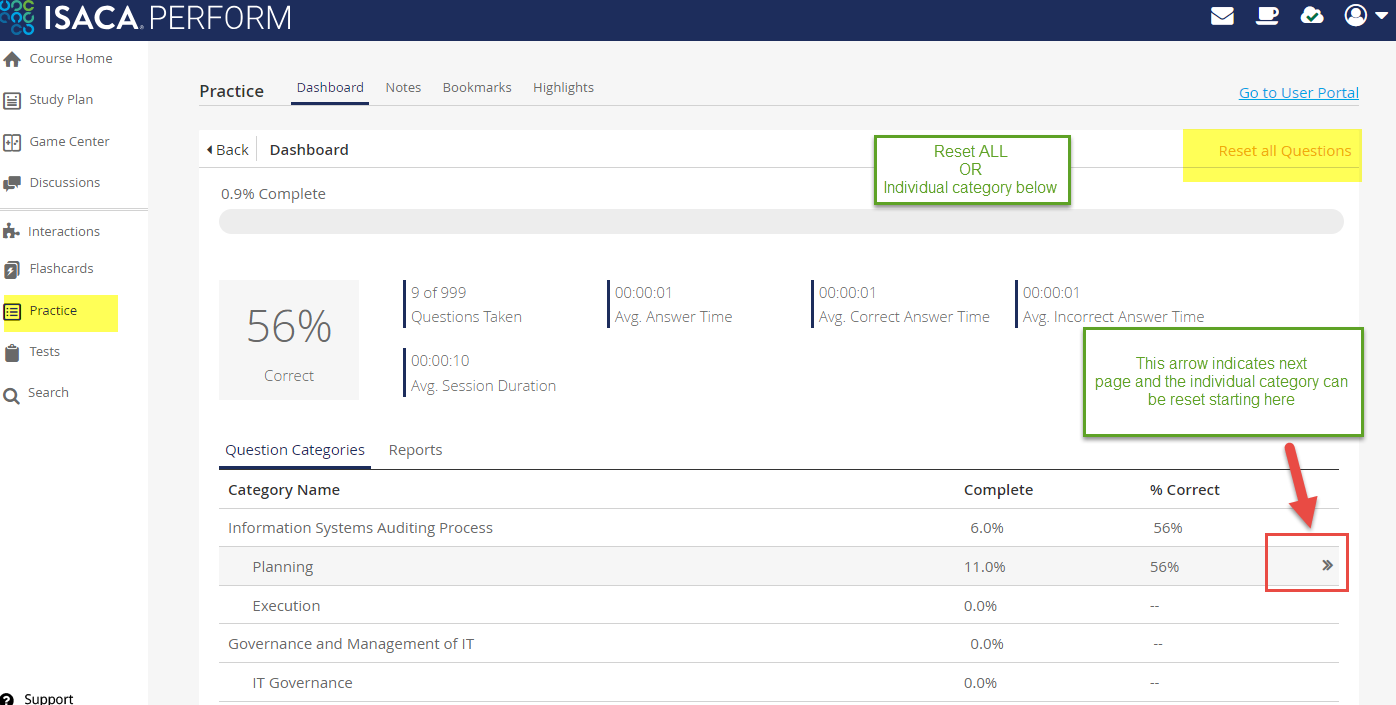
Task: Click the Search magnifier in sidebar
Action: [x=12, y=395]
